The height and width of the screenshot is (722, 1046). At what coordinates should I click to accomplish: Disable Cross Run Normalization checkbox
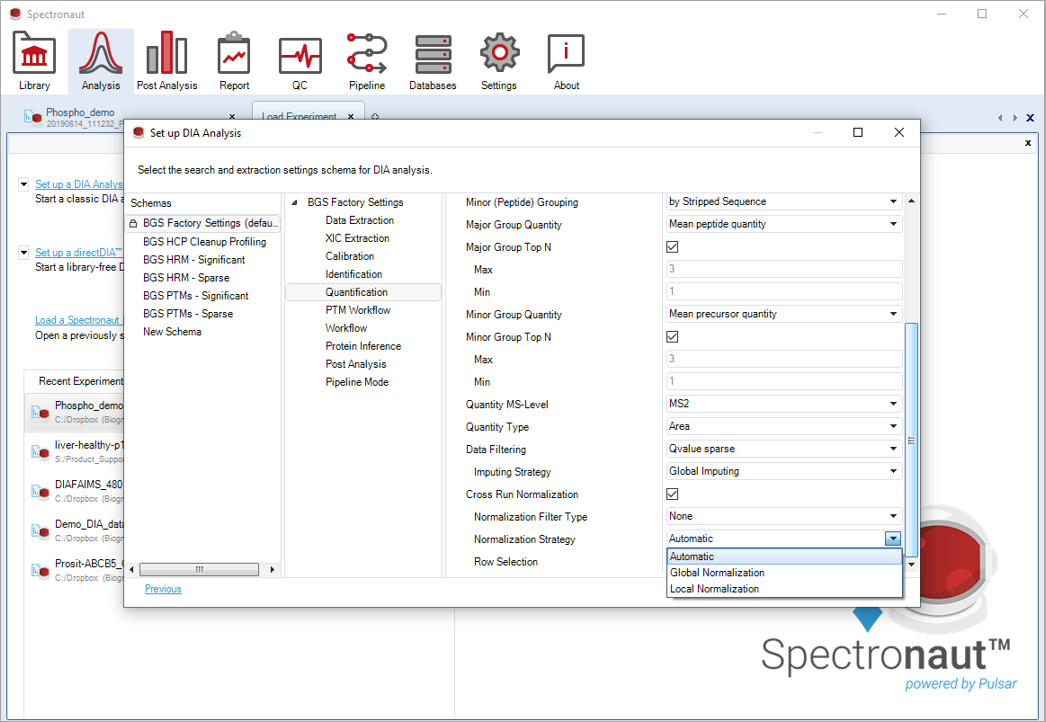click(672, 494)
